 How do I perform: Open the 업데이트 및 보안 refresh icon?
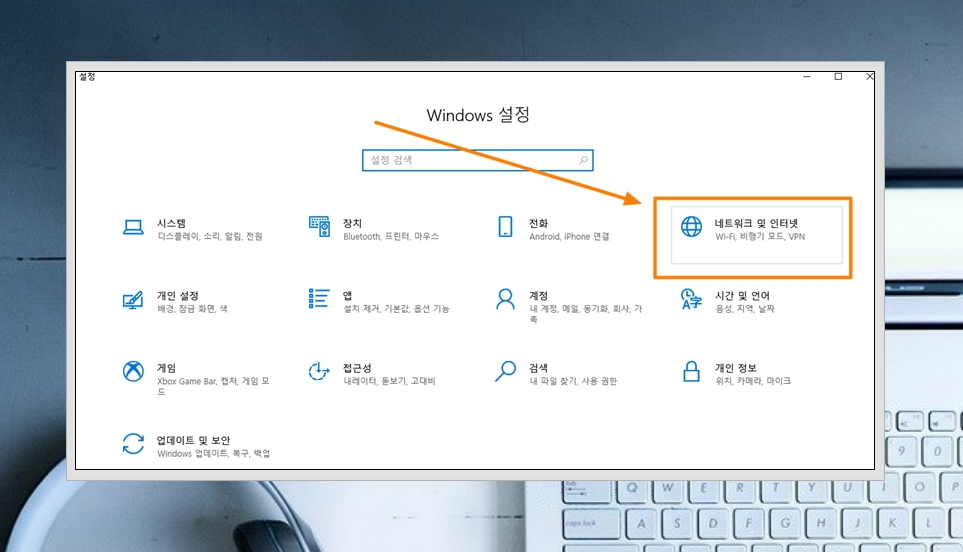[133, 444]
